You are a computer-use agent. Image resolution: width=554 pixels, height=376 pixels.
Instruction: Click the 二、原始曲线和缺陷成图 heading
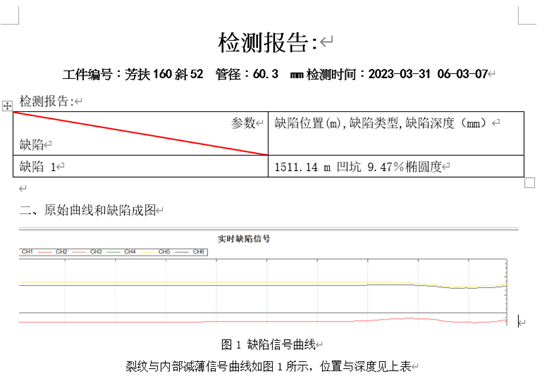[x=88, y=210]
